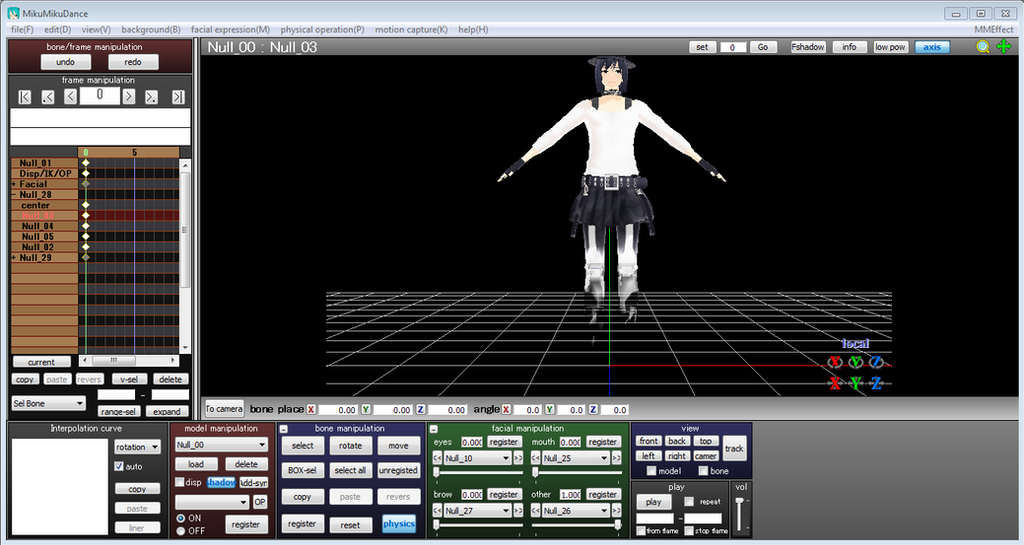Toggle the repeat playback checkbox
1024x545 pixels.
click(x=689, y=501)
